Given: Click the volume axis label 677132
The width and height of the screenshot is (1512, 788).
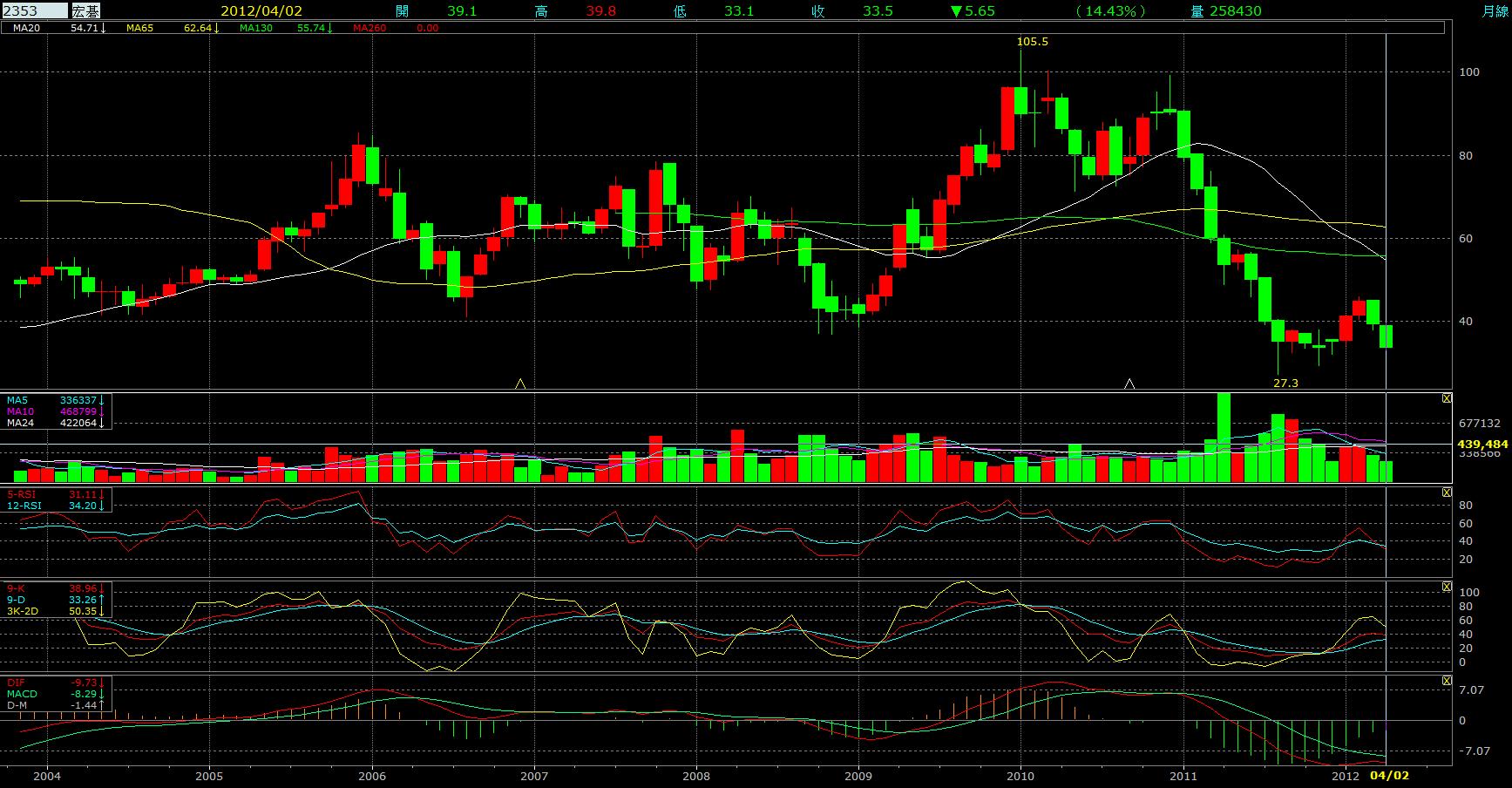Looking at the screenshot, I should [x=1479, y=423].
